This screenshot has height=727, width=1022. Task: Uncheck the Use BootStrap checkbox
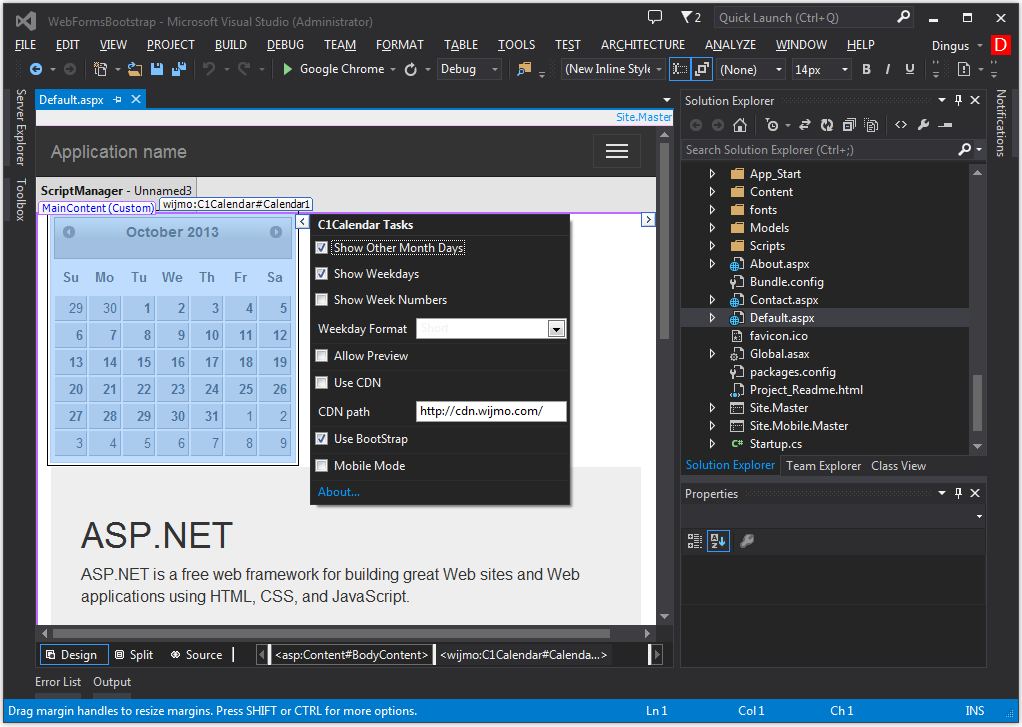coord(321,439)
